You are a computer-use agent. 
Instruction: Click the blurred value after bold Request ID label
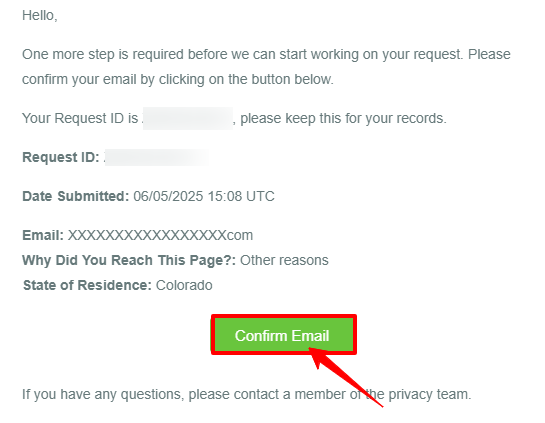point(156,157)
